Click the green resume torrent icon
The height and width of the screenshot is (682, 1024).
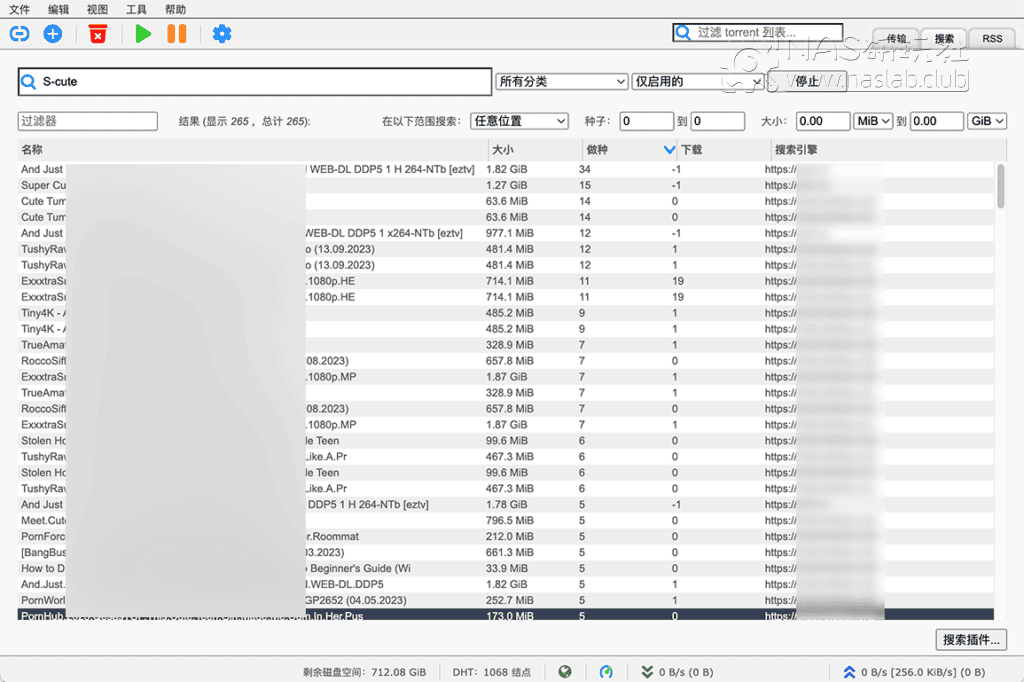[x=142, y=33]
